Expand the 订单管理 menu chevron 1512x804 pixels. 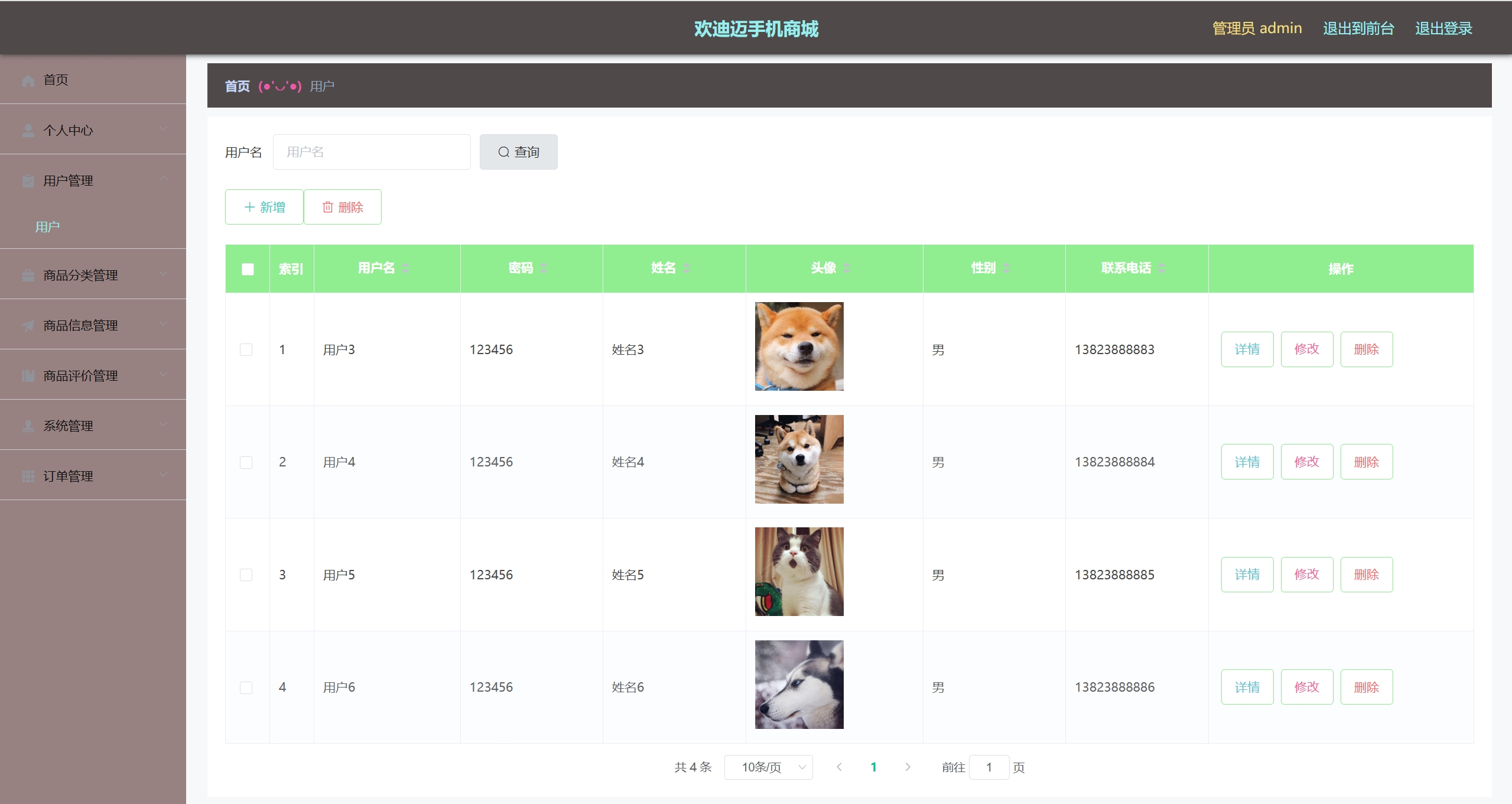[164, 475]
